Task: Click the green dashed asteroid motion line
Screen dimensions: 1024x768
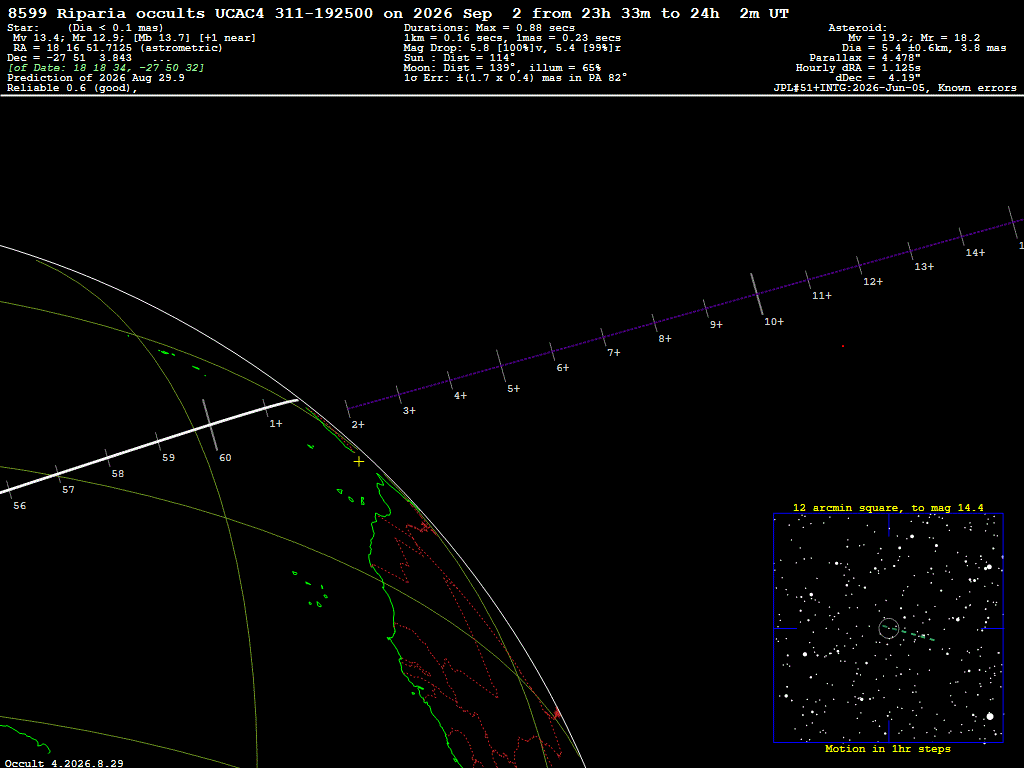Action: [x=909, y=633]
